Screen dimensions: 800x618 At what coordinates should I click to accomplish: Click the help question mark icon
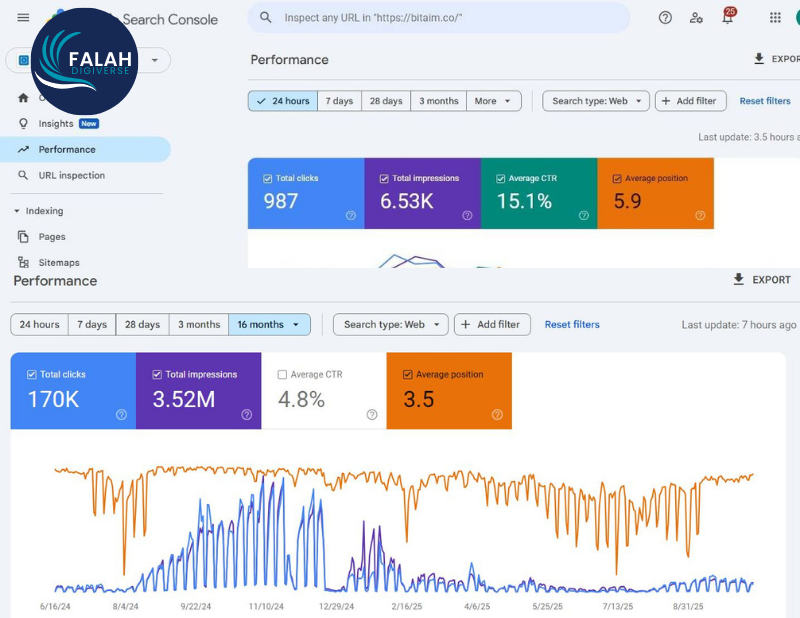point(665,18)
